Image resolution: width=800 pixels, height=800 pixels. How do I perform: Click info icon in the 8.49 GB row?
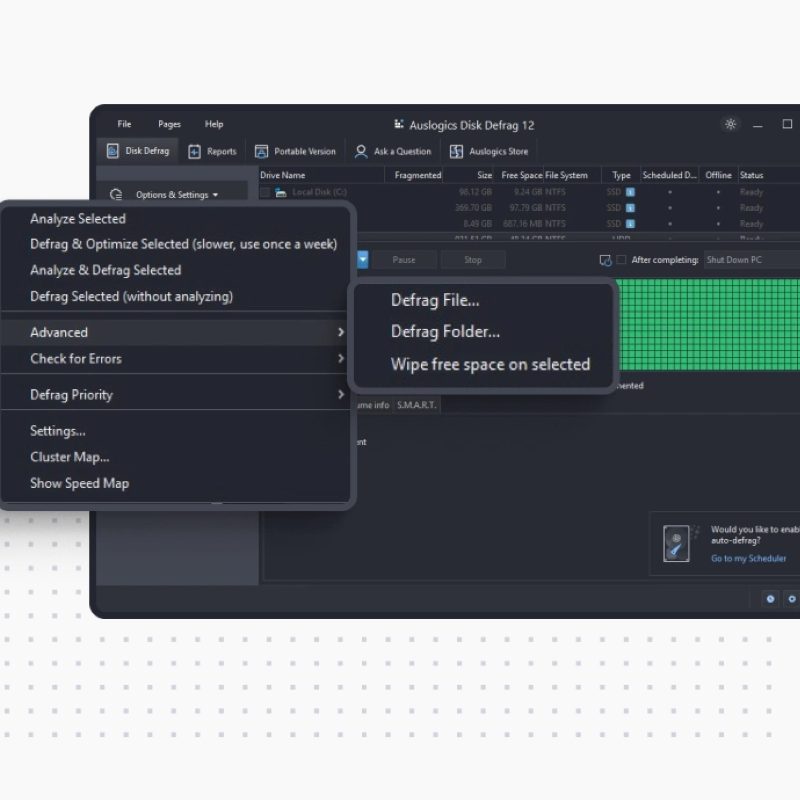[x=631, y=224]
